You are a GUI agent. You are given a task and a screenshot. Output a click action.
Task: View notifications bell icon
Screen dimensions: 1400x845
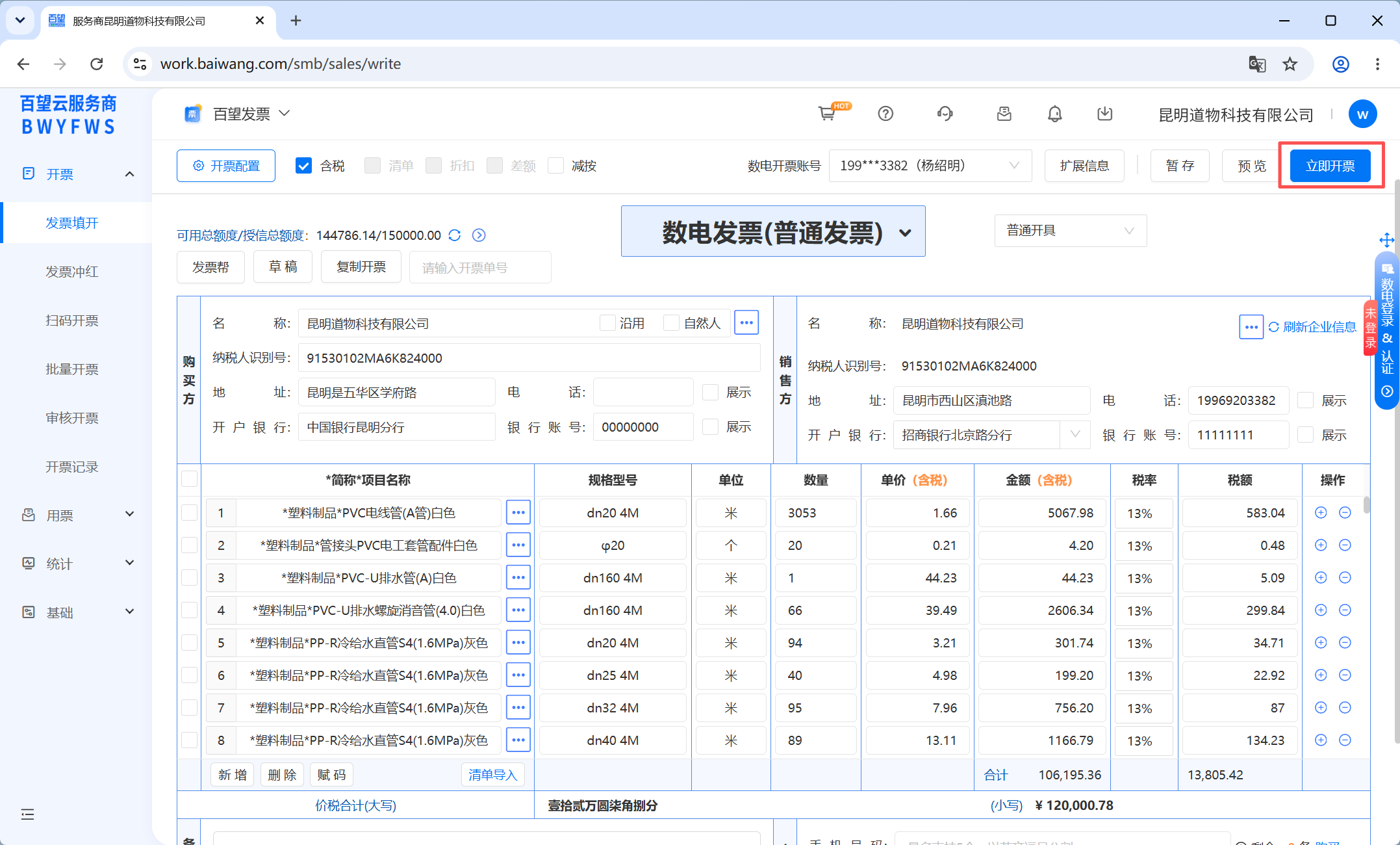click(x=1055, y=114)
